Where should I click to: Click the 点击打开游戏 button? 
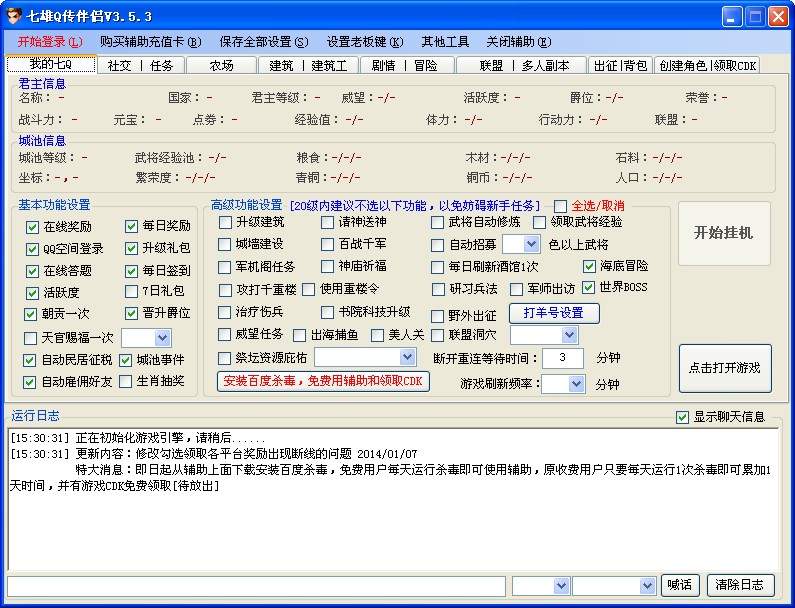tap(725, 368)
